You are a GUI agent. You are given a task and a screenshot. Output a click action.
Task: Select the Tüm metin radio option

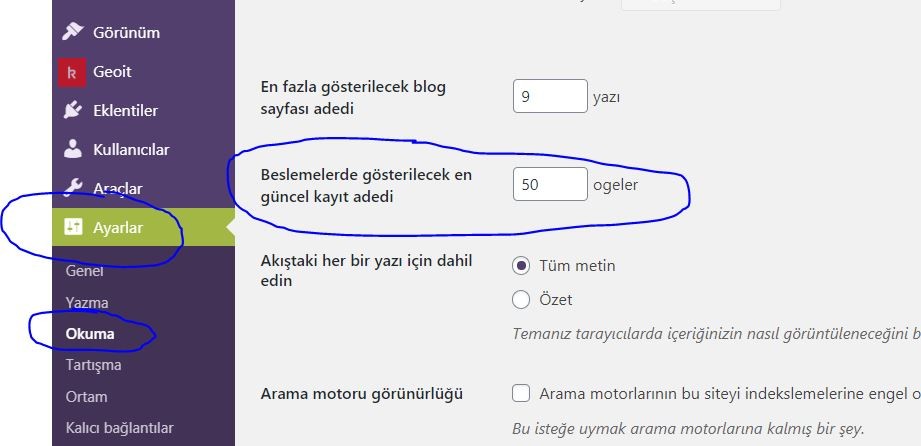(x=521, y=266)
